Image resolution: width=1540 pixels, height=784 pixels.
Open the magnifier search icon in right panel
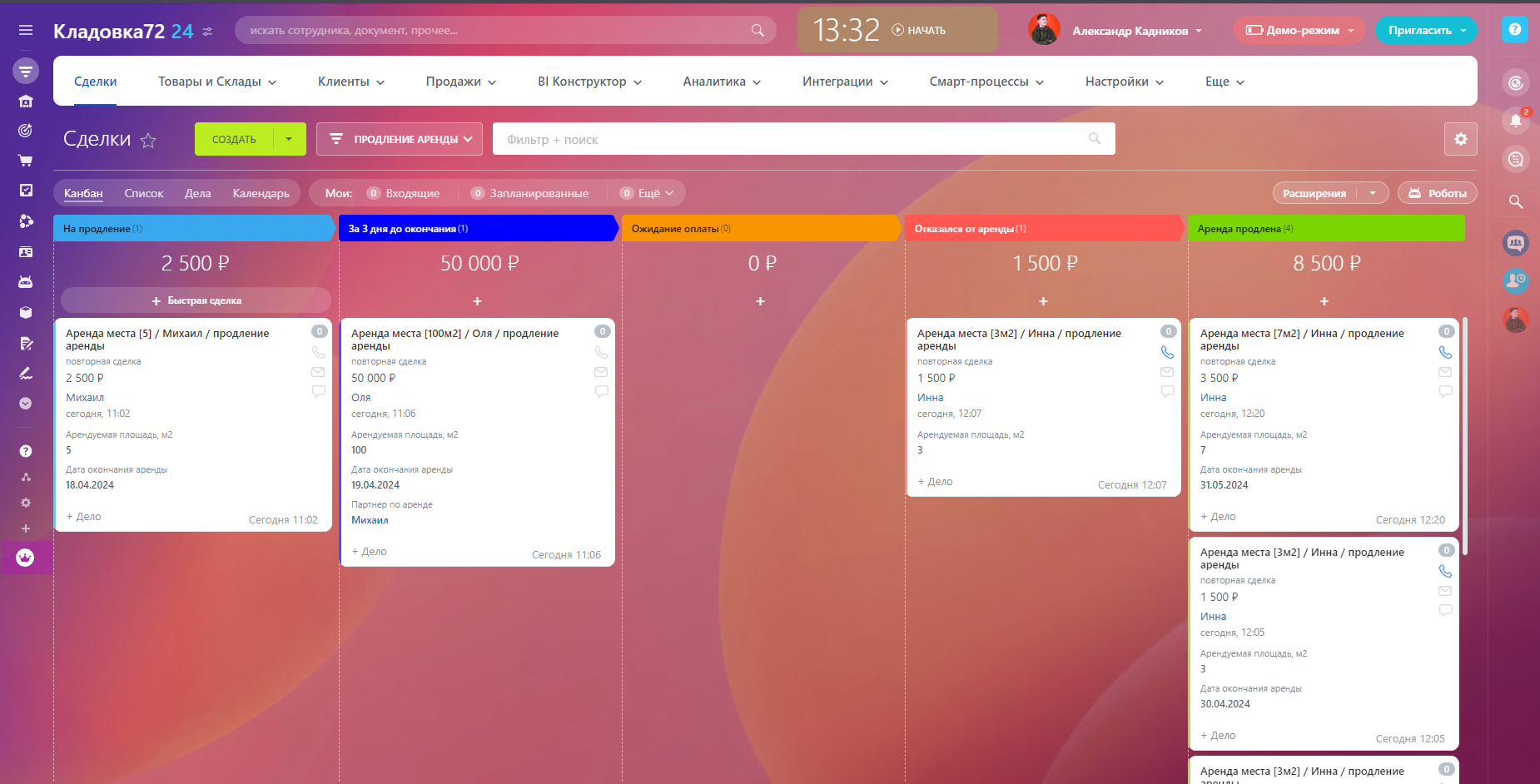pyautogui.click(x=1516, y=201)
